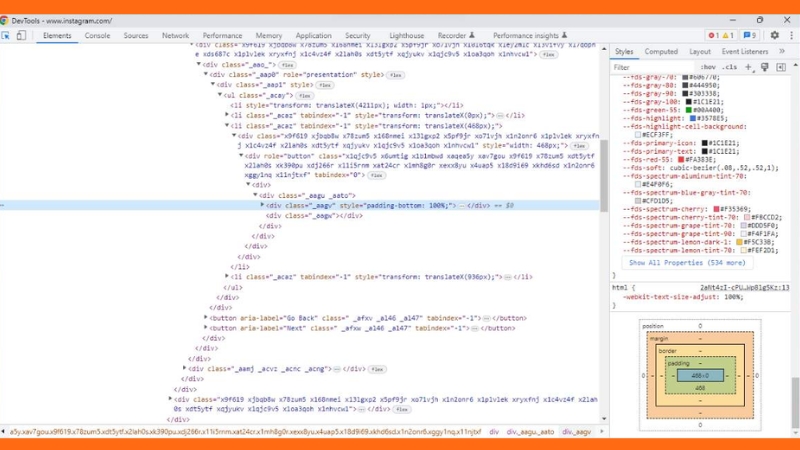Toggle the rendering emulations brush icon
This screenshot has height=450, width=800.
764,67
